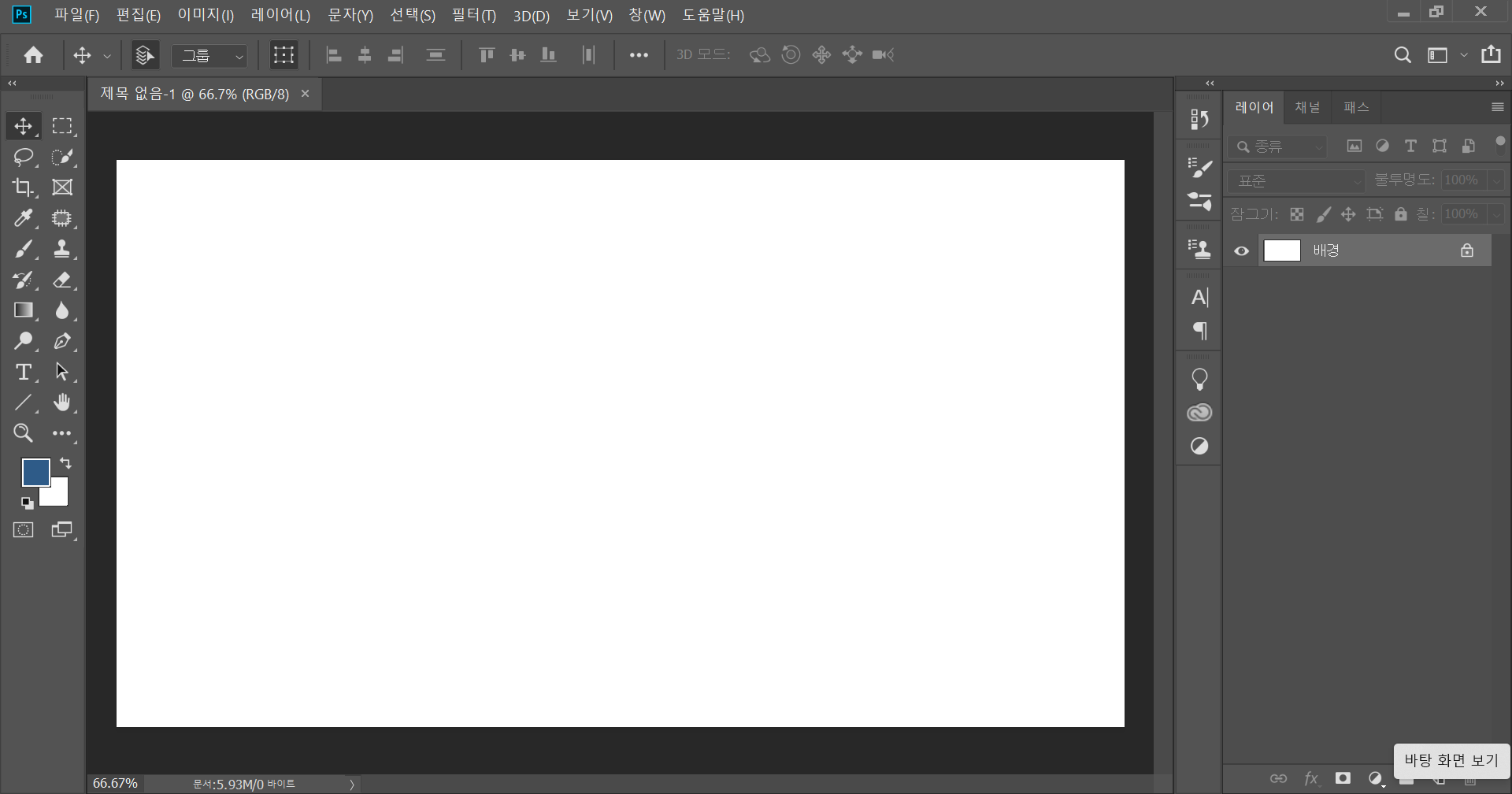Open the 이미지(I) menu
1512x794 pixels.
point(206,15)
